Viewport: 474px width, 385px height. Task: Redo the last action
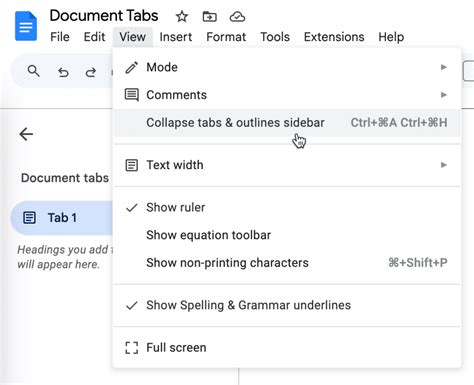(91, 72)
